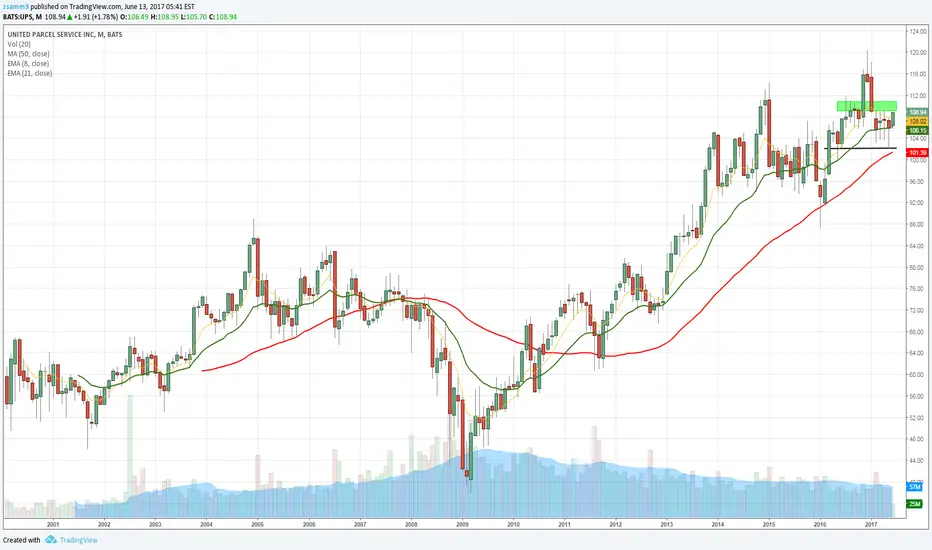The image size is (932, 550).
Task: Click the 'June 13, 2017 05:41 EST' publish date
Action: (159, 7)
